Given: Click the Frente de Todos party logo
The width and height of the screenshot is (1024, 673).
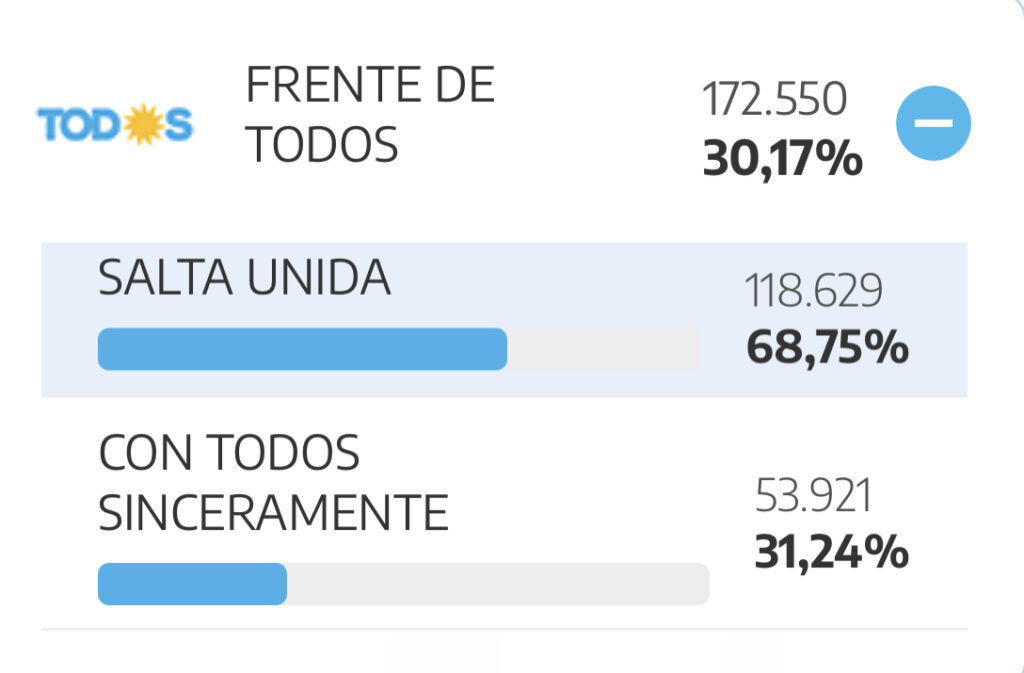Looking at the screenshot, I should click(x=115, y=125).
